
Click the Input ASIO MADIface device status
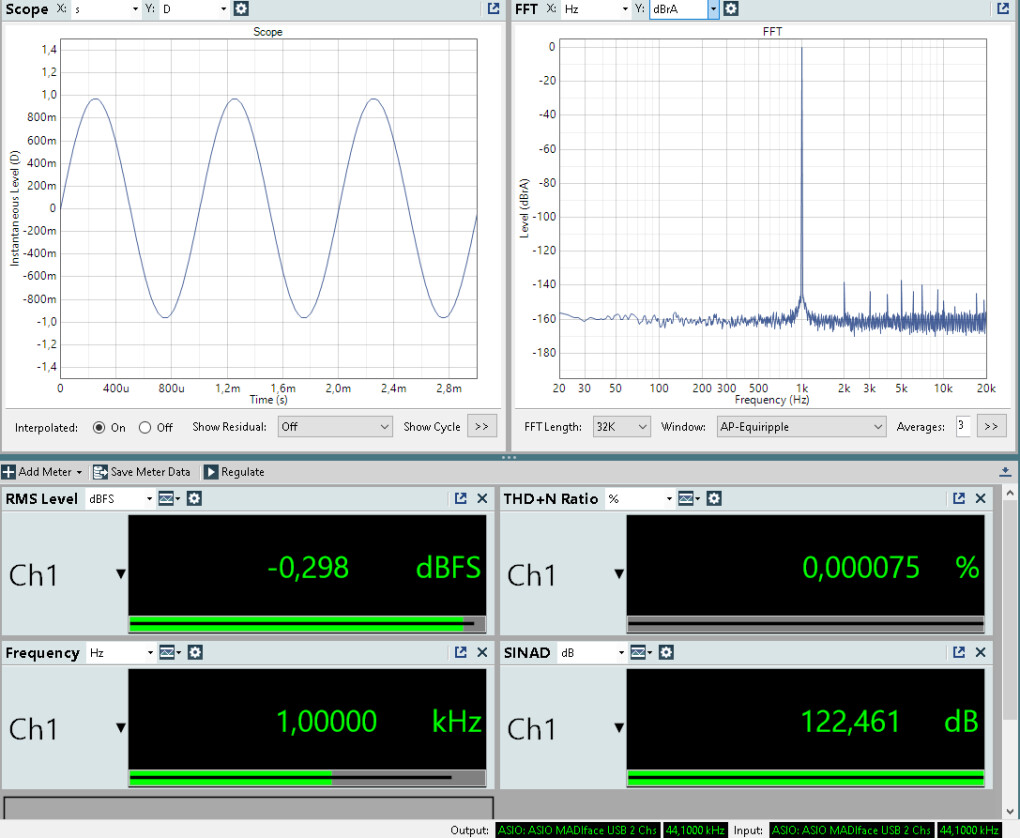click(852, 830)
